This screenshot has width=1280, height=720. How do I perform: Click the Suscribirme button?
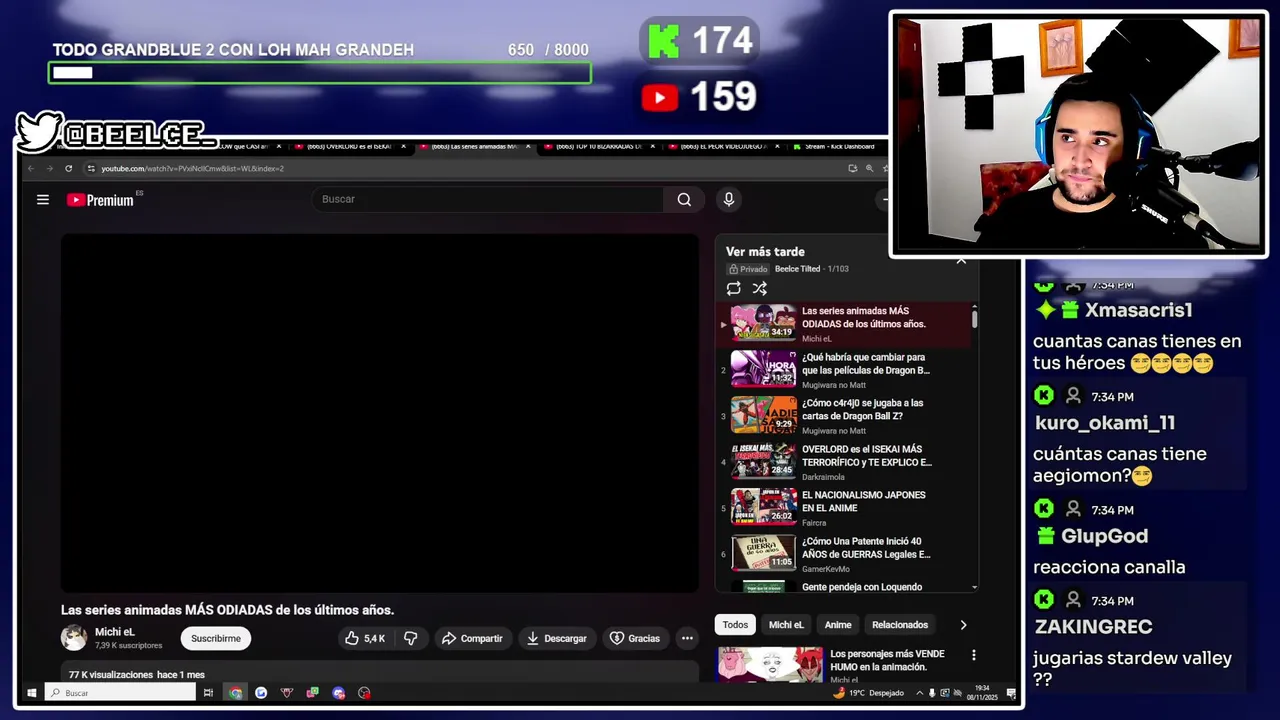click(x=216, y=638)
